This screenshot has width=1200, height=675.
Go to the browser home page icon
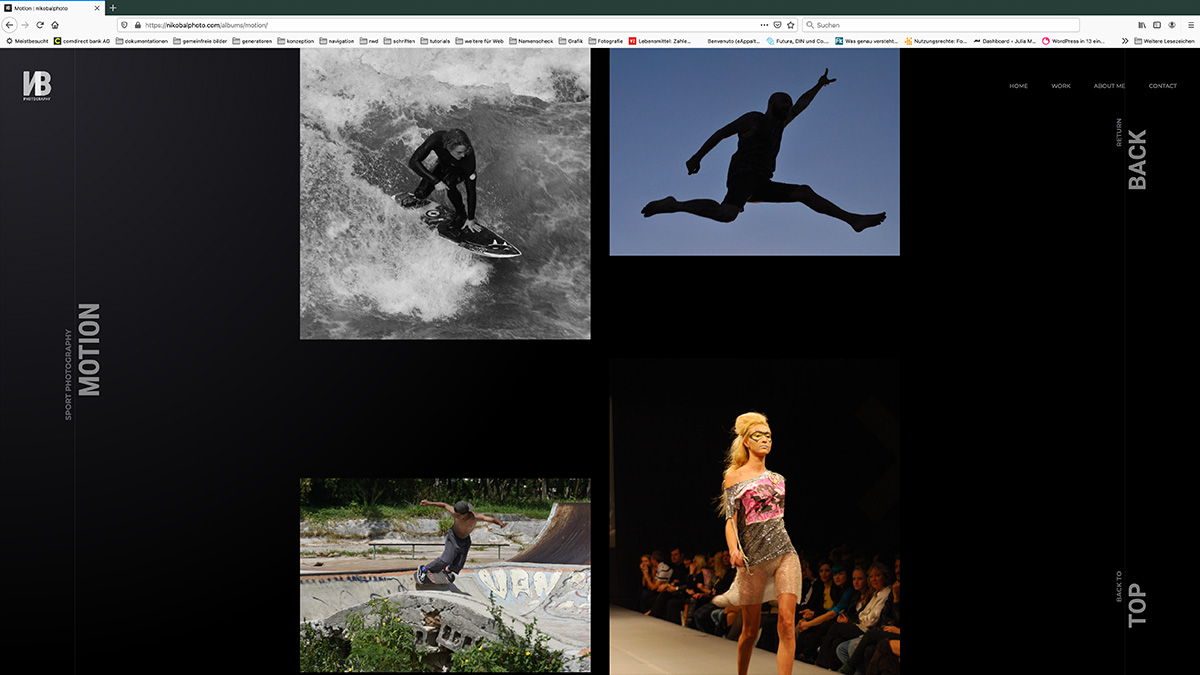point(55,24)
